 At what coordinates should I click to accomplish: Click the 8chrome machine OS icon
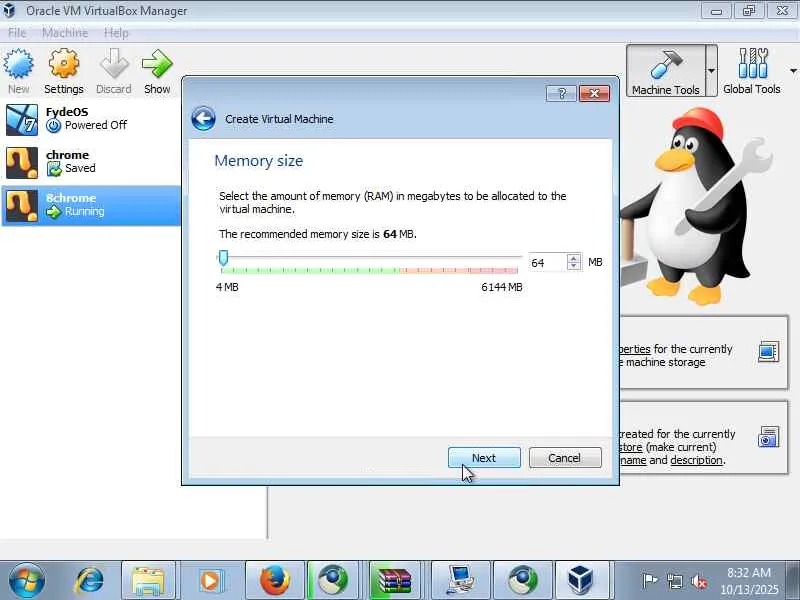click(x=22, y=206)
